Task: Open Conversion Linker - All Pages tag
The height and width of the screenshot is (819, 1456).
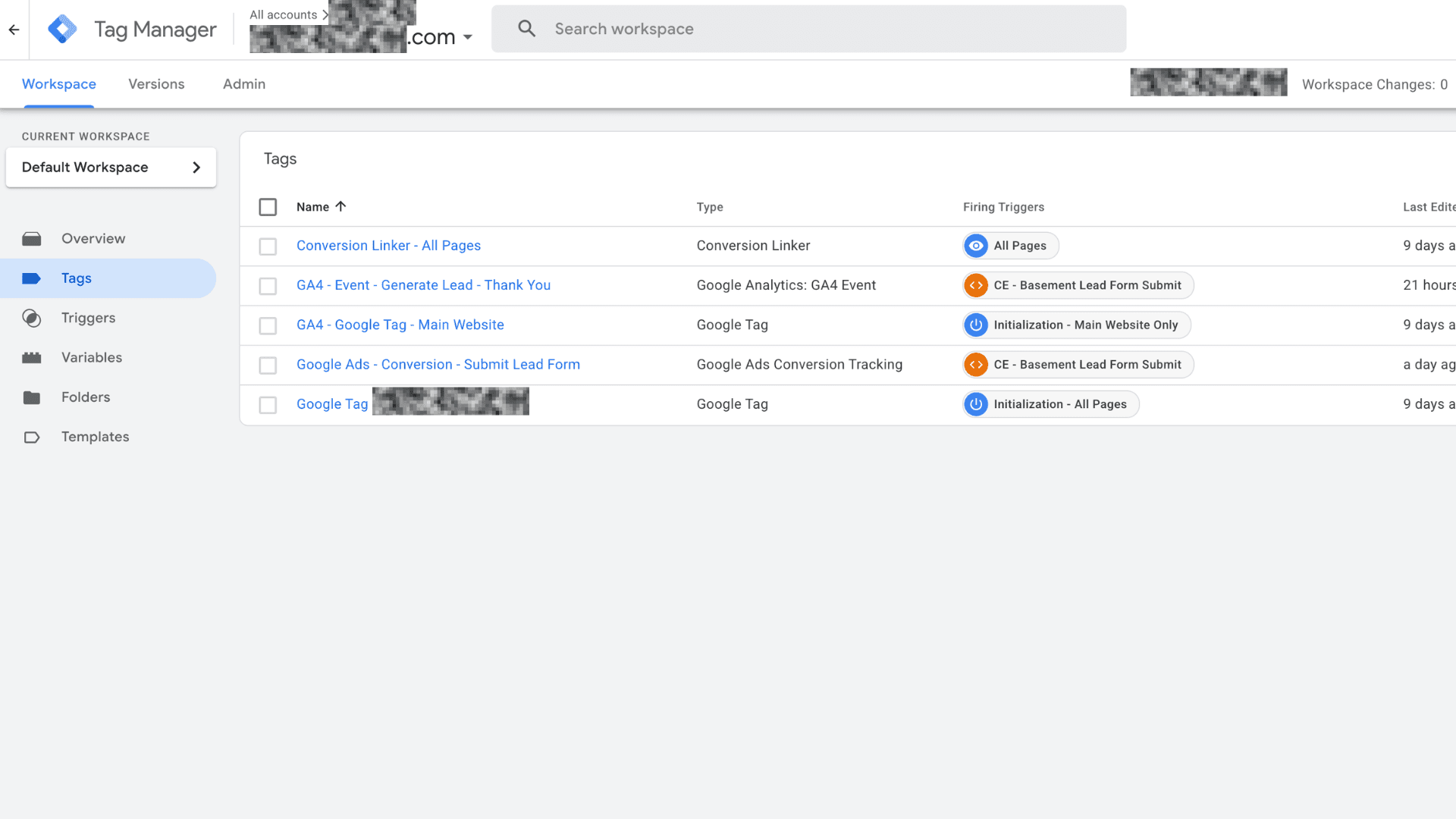Action: (388, 246)
